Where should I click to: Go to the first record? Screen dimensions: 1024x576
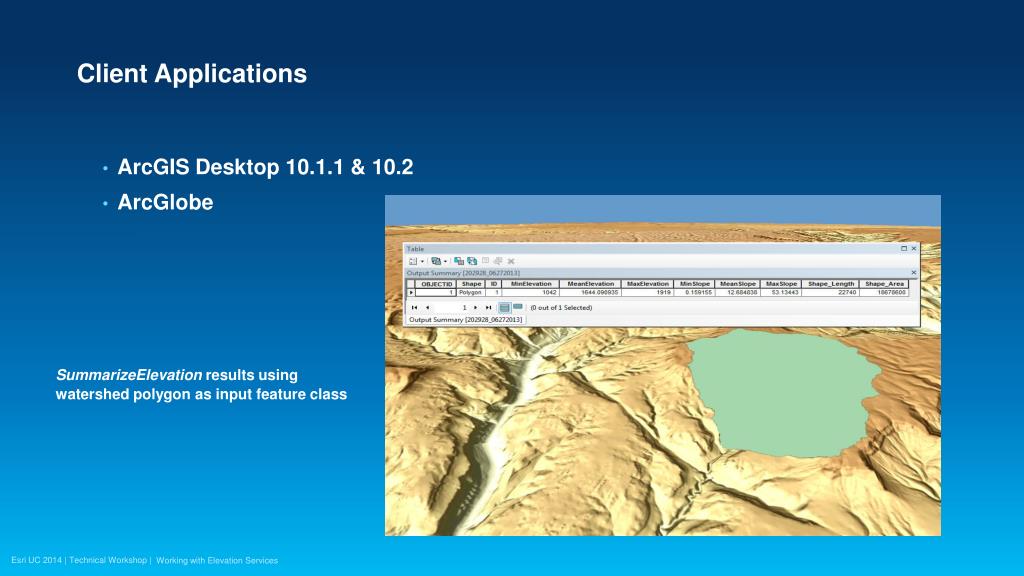pyautogui.click(x=414, y=308)
